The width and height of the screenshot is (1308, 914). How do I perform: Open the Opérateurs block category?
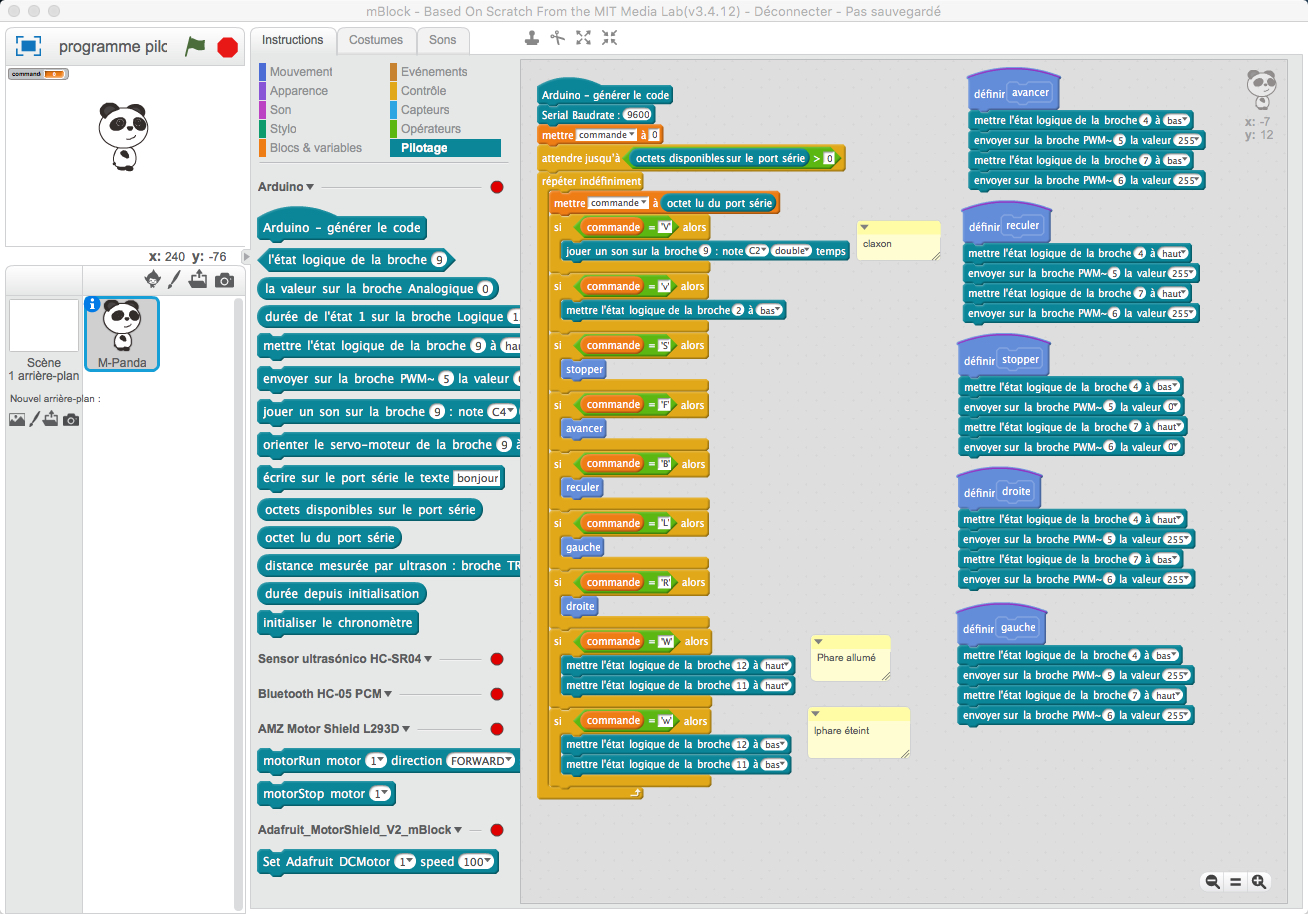(431, 129)
